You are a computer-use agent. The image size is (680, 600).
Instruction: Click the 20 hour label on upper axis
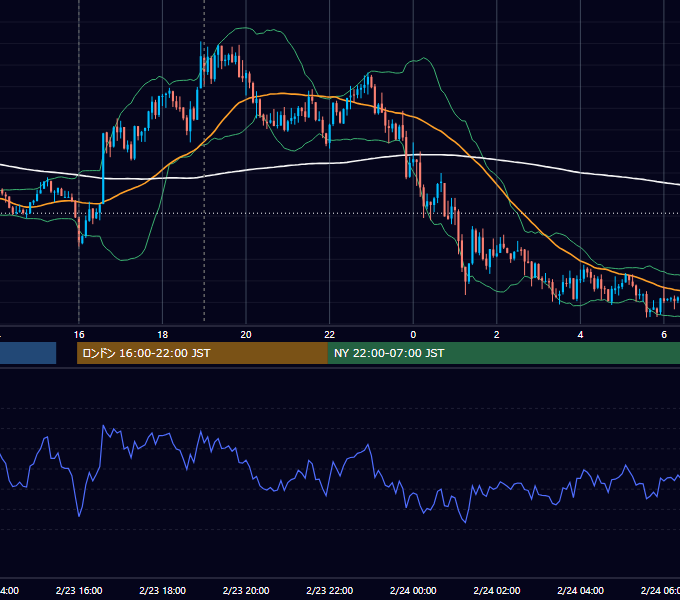click(x=246, y=335)
